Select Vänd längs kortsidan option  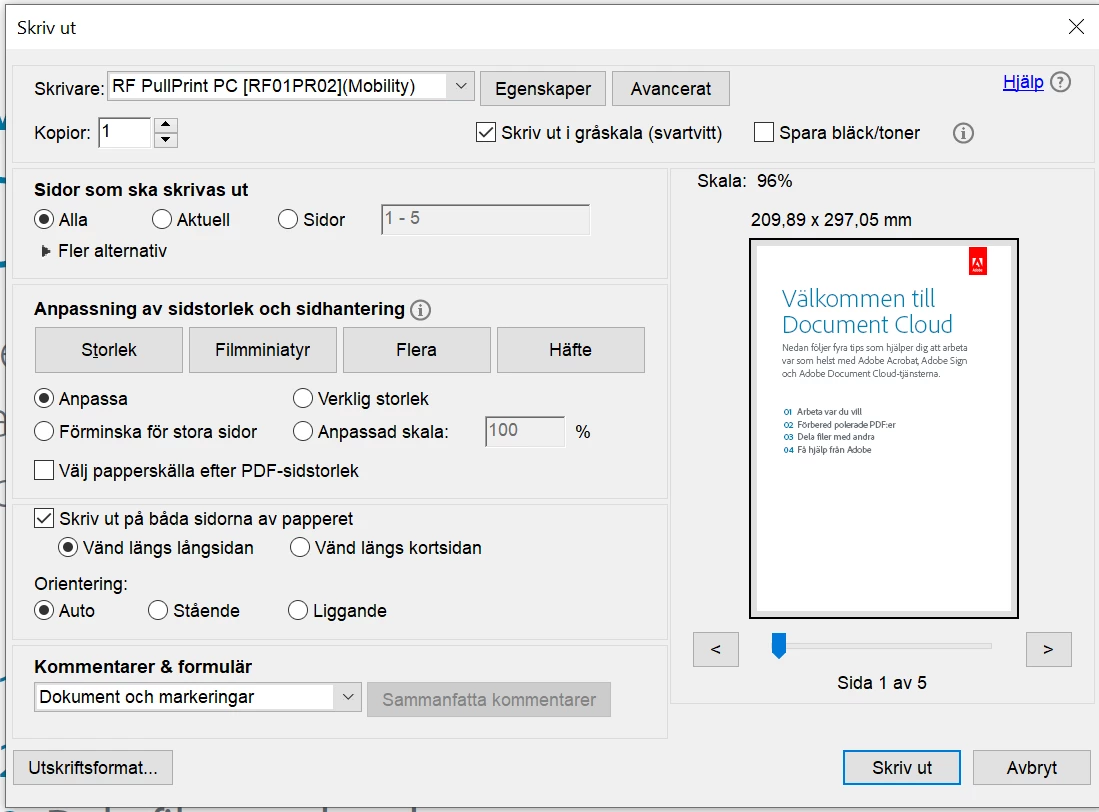300,547
